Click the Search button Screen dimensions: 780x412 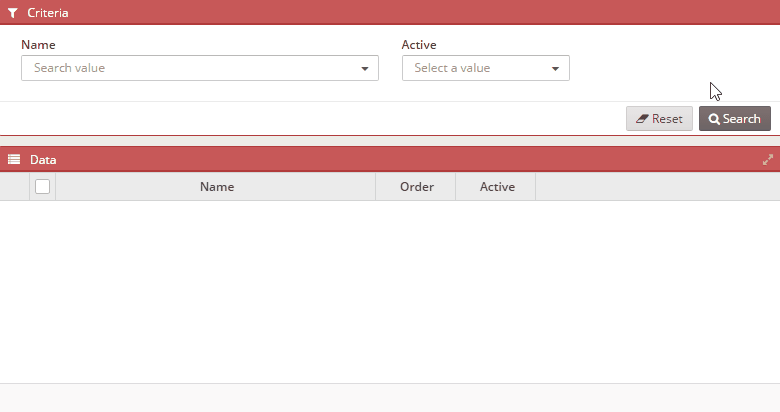coord(735,118)
